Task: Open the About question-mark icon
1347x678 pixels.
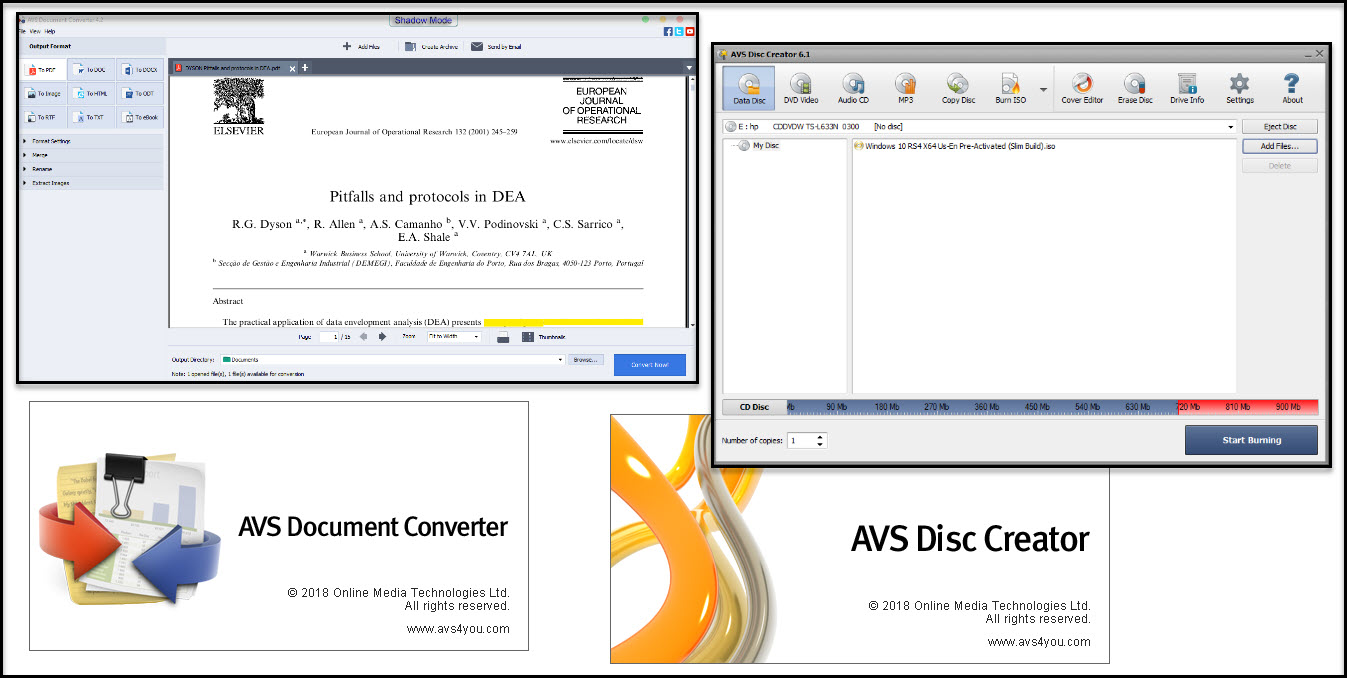Action: [x=1292, y=88]
